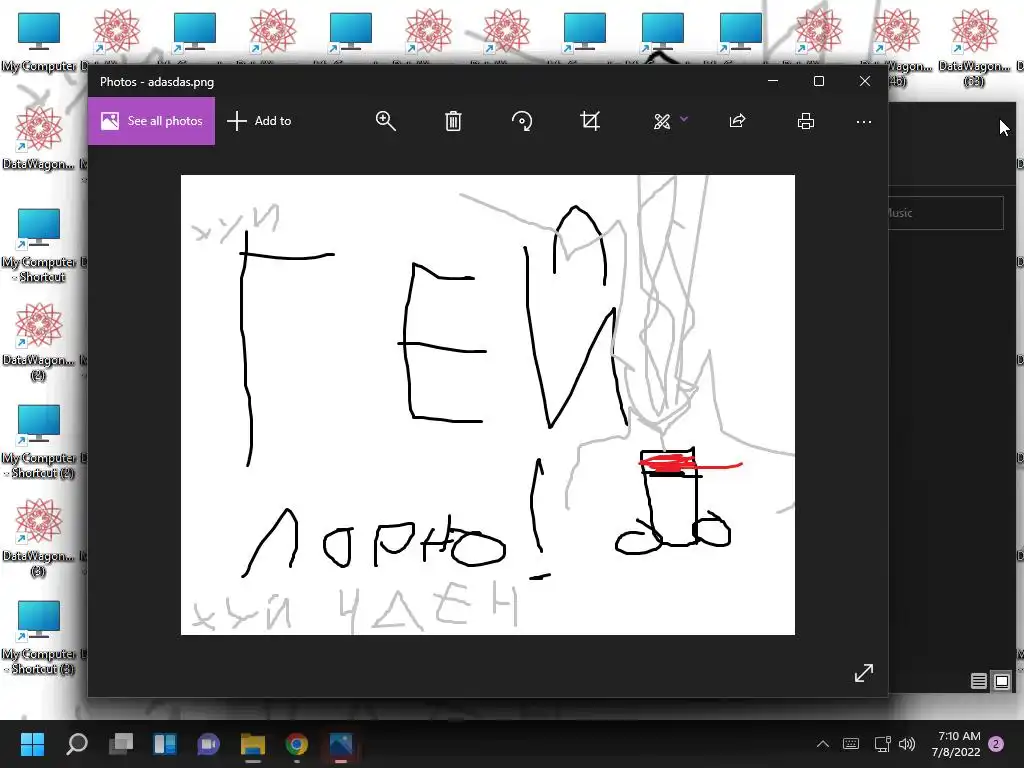The image size is (1024, 768).
Task: Delete the photo with the trash icon
Action: pos(453,121)
